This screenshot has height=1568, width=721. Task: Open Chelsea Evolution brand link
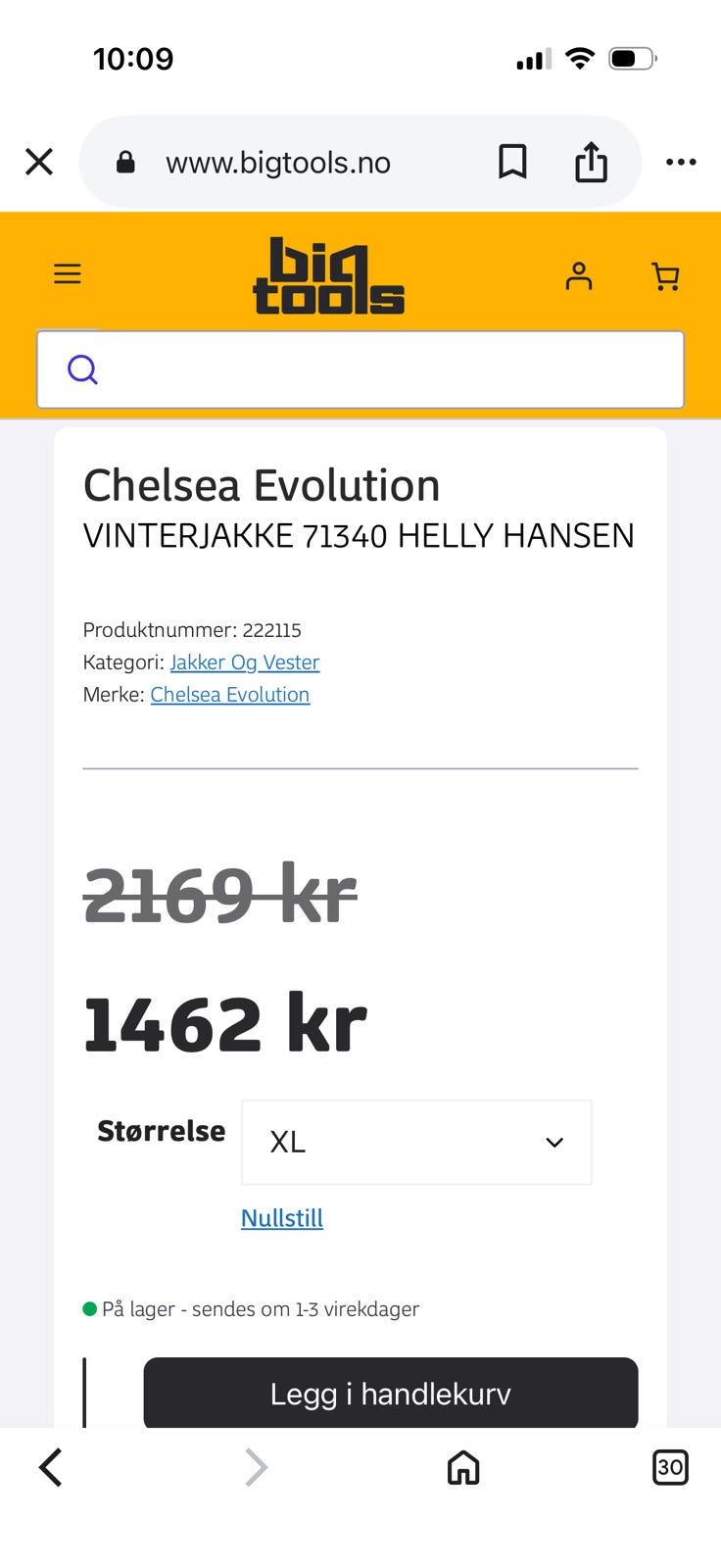pyautogui.click(x=230, y=695)
